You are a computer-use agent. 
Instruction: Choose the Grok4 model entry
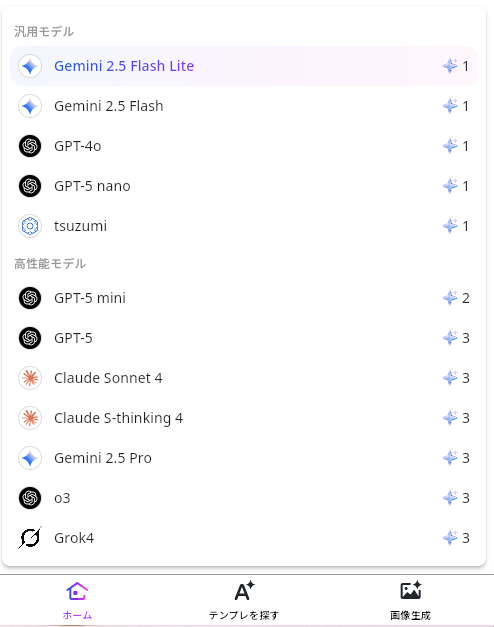click(244, 538)
